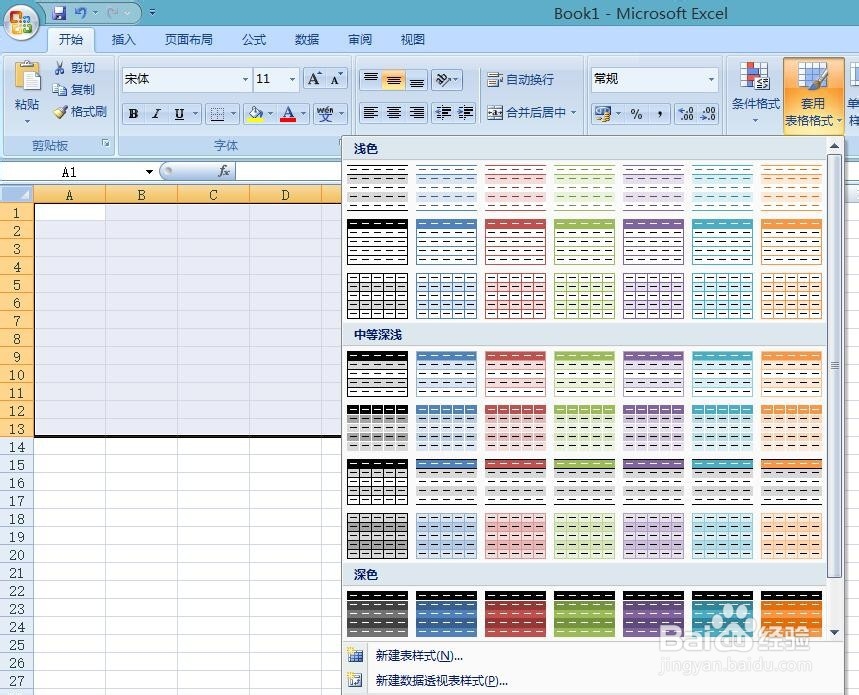Open the 视图 View tab

[413, 39]
